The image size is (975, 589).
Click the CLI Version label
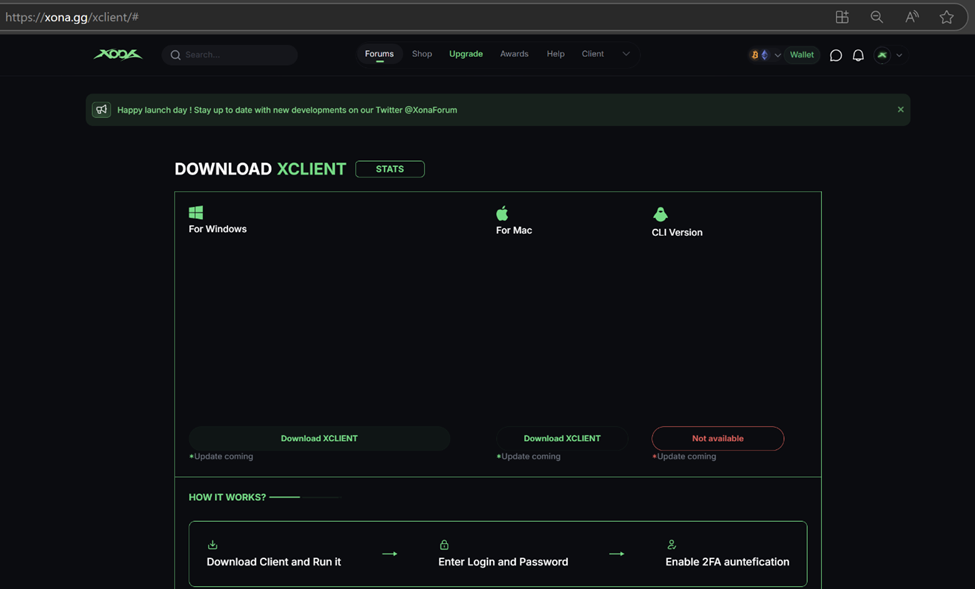click(x=677, y=233)
